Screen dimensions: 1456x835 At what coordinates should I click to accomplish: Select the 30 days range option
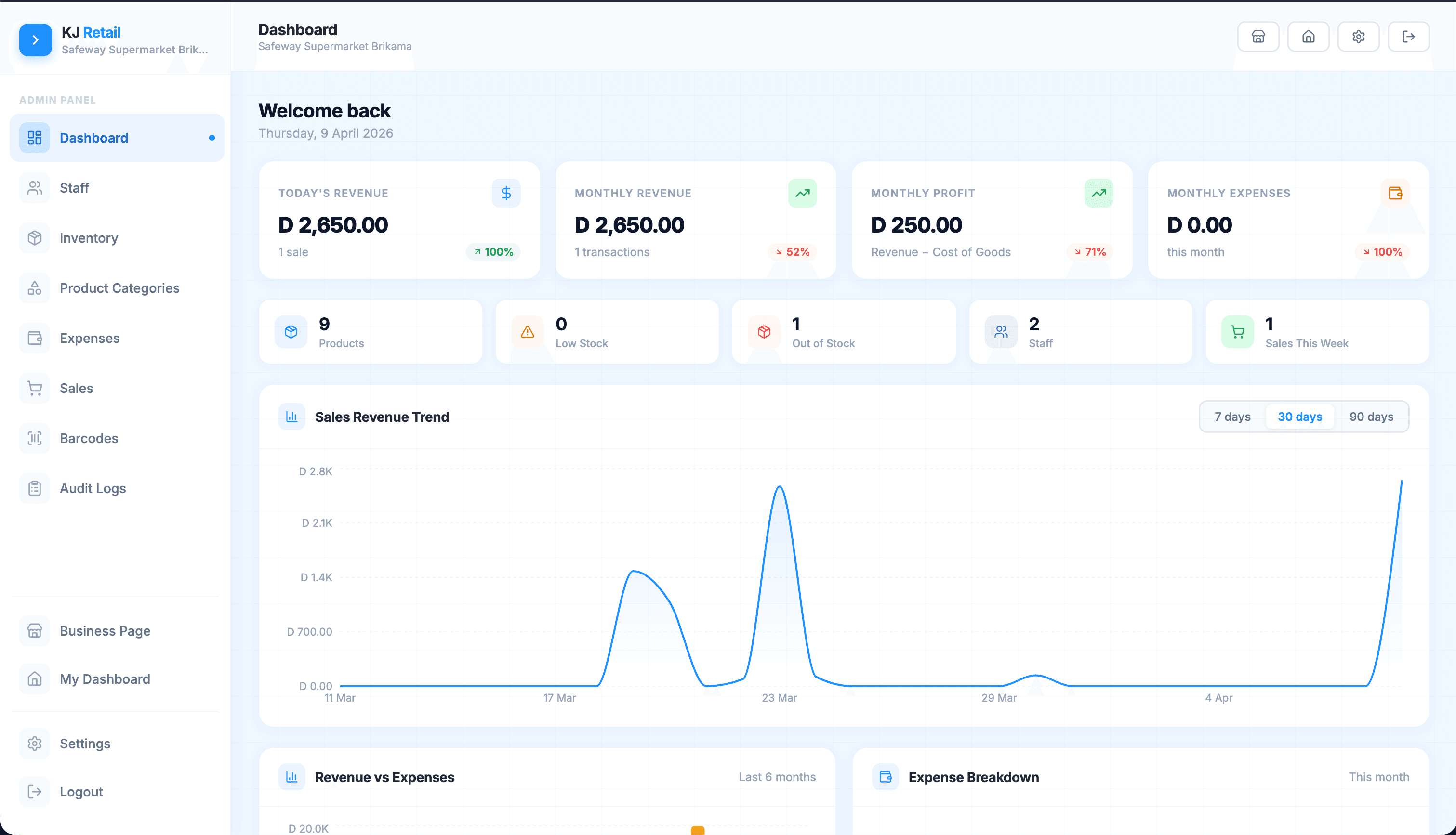(1299, 417)
